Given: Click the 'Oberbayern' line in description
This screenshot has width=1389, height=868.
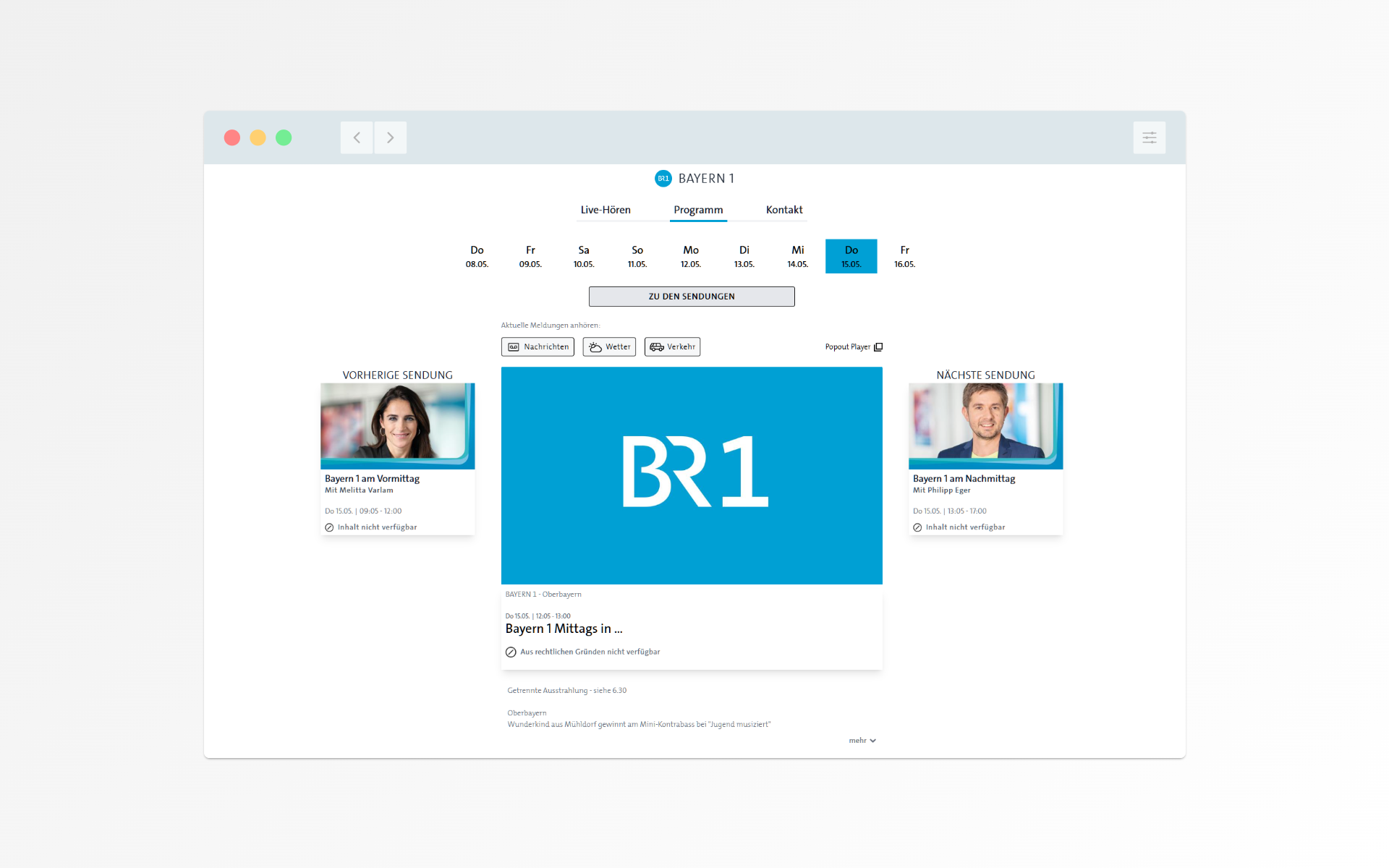Looking at the screenshot, I should (x=527, y=713).
